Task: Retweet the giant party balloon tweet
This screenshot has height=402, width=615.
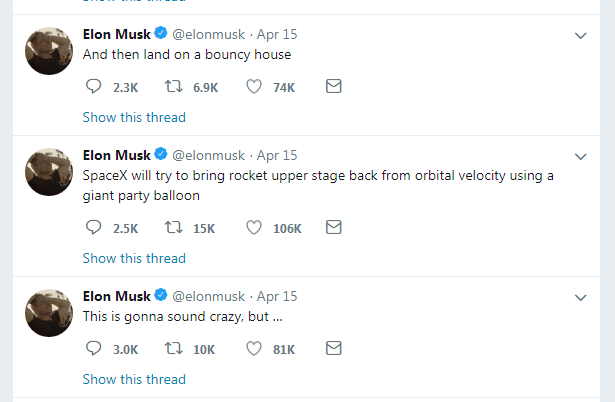Action: (x=172, y=228)
